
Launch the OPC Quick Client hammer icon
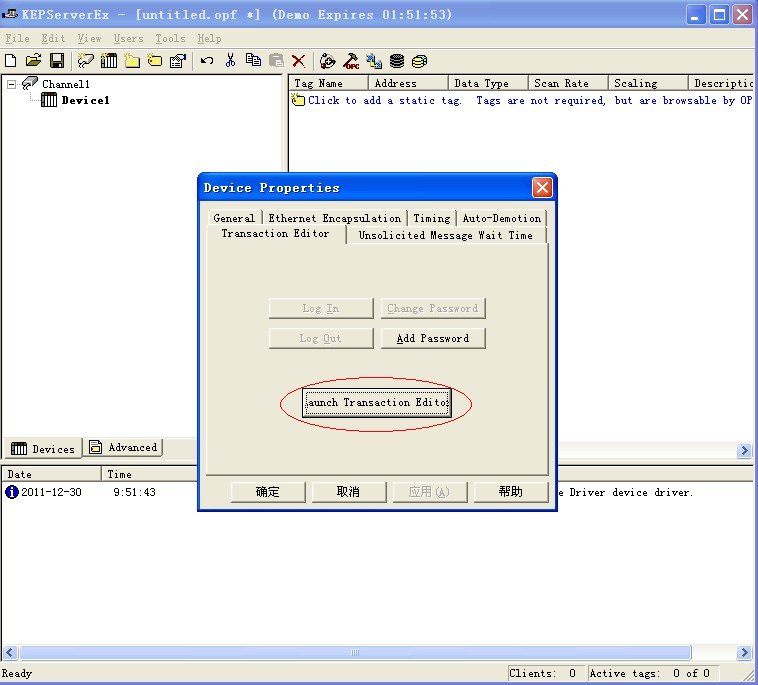tap(351, 61)
